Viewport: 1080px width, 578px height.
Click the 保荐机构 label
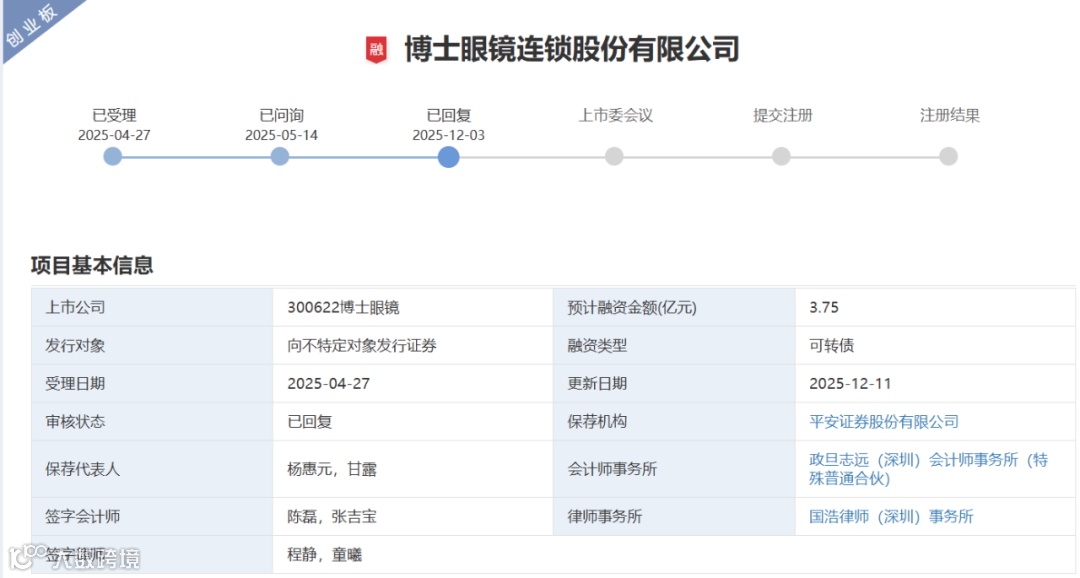(x=597, y=422)
